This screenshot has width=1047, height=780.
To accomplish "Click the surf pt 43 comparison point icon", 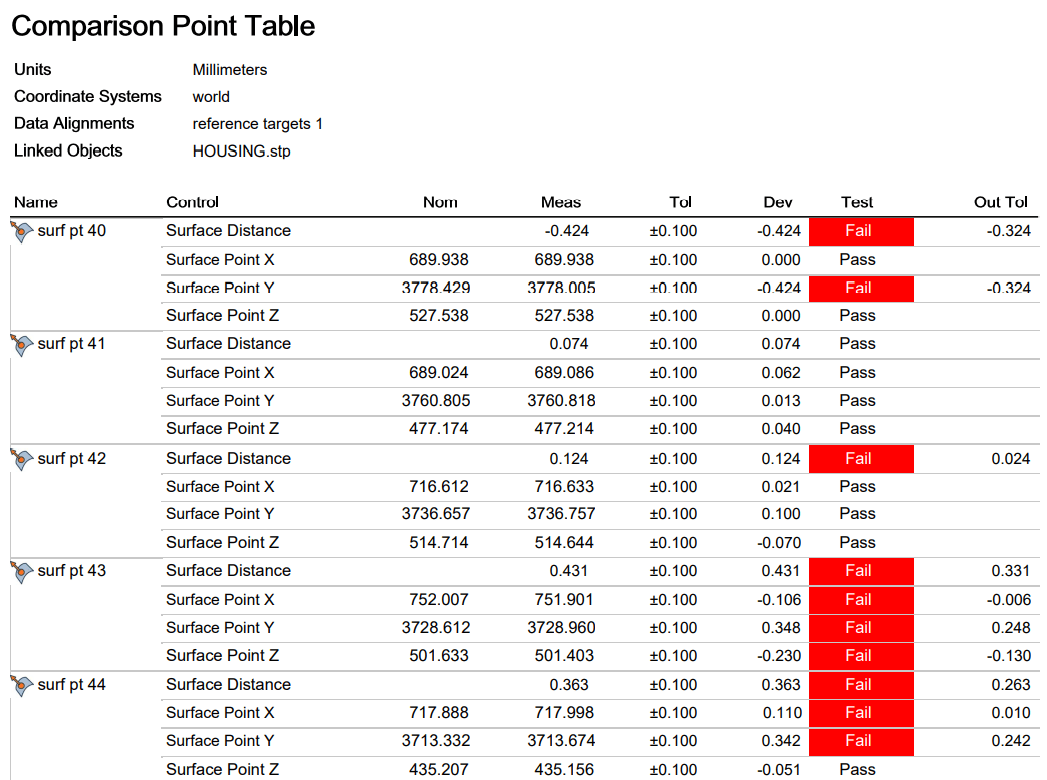I will coord(22,572).
